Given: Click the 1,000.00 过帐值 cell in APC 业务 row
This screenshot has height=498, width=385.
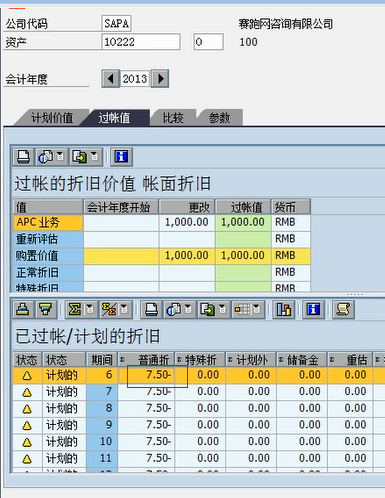Looking at the screenshot, I should tap(243, 222).
